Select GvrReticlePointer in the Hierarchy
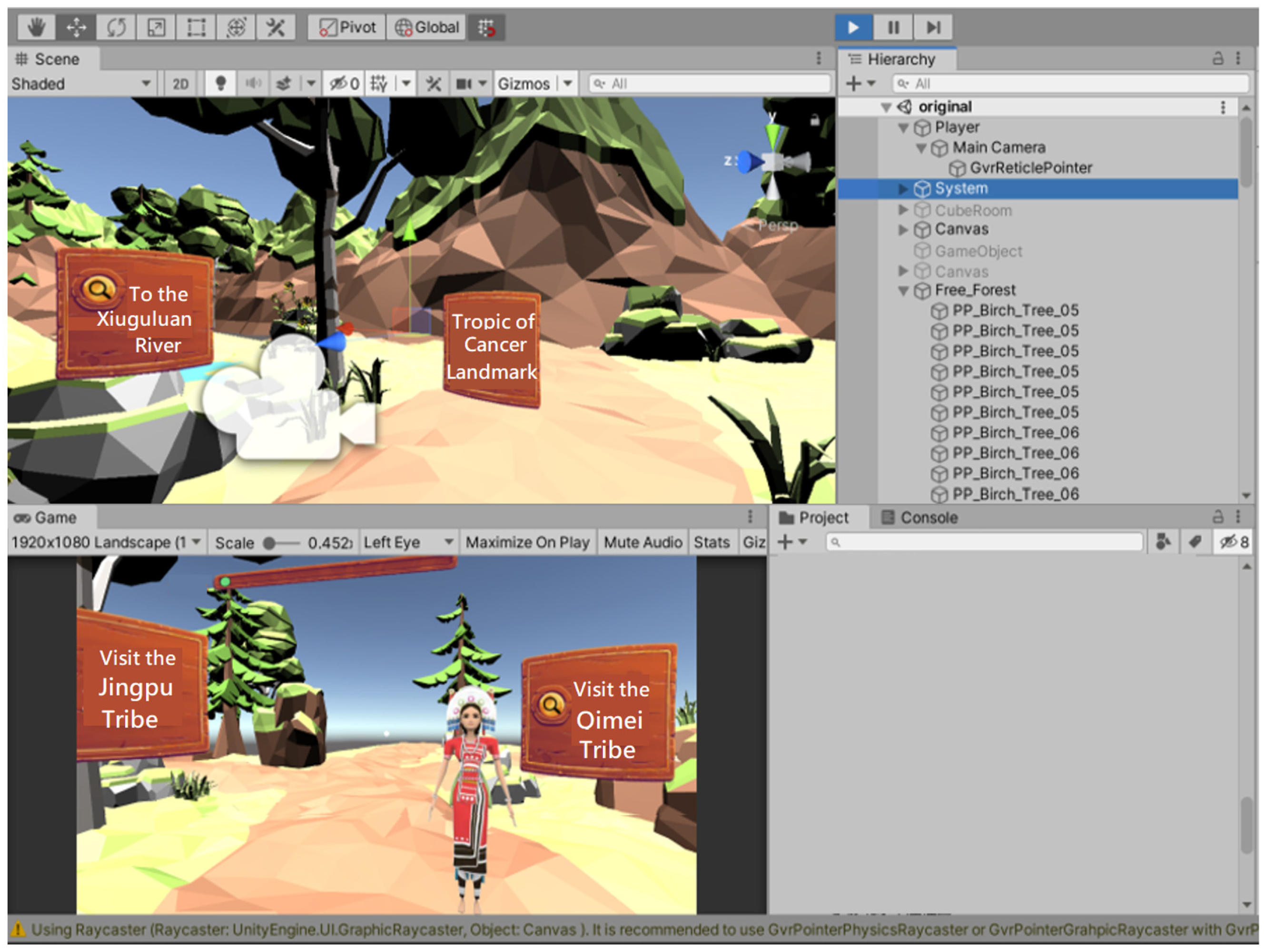 click(x=1030, y=167)
